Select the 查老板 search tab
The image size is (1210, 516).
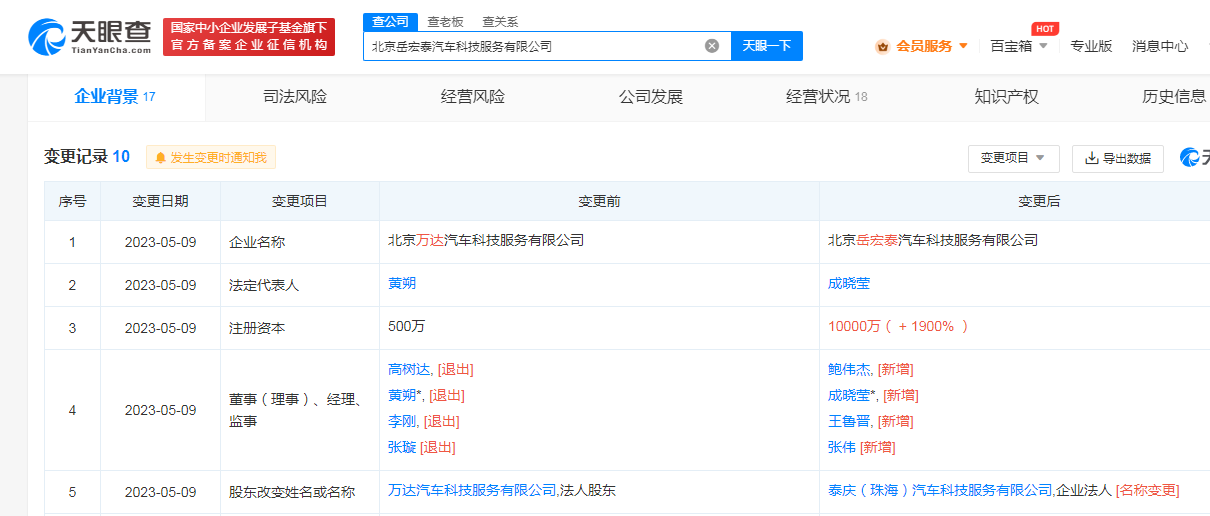pyautogui.click(x=445, y=21)
